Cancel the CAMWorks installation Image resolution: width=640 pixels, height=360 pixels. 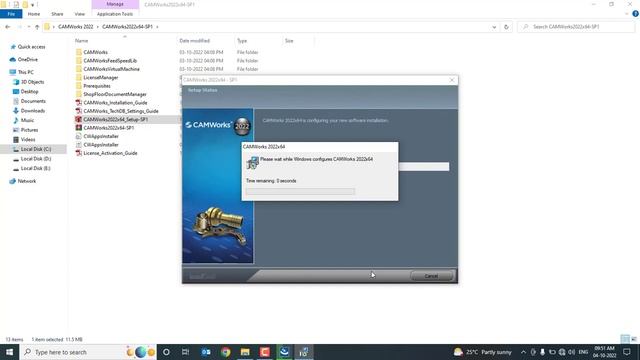431,276
